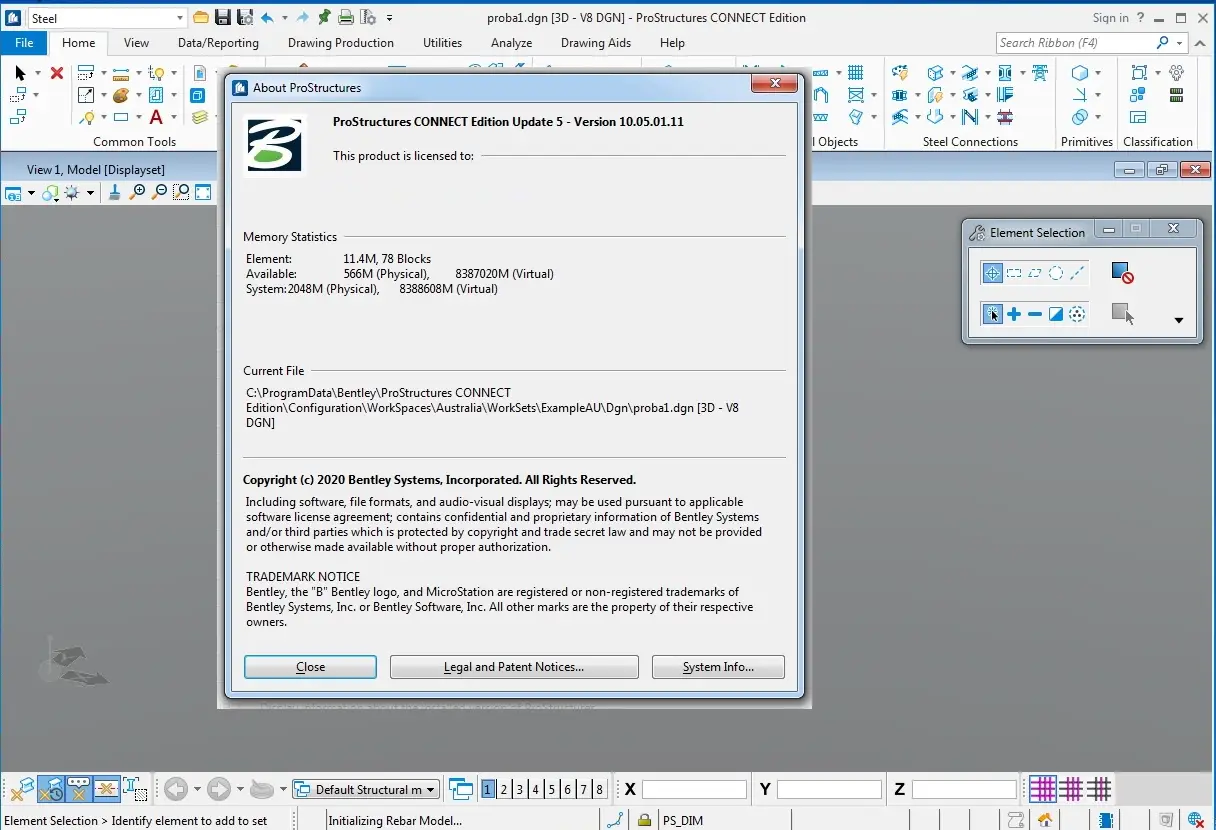Toggle view number 8 button
This screenshot has width=1216, height=830.
point(600,789)
